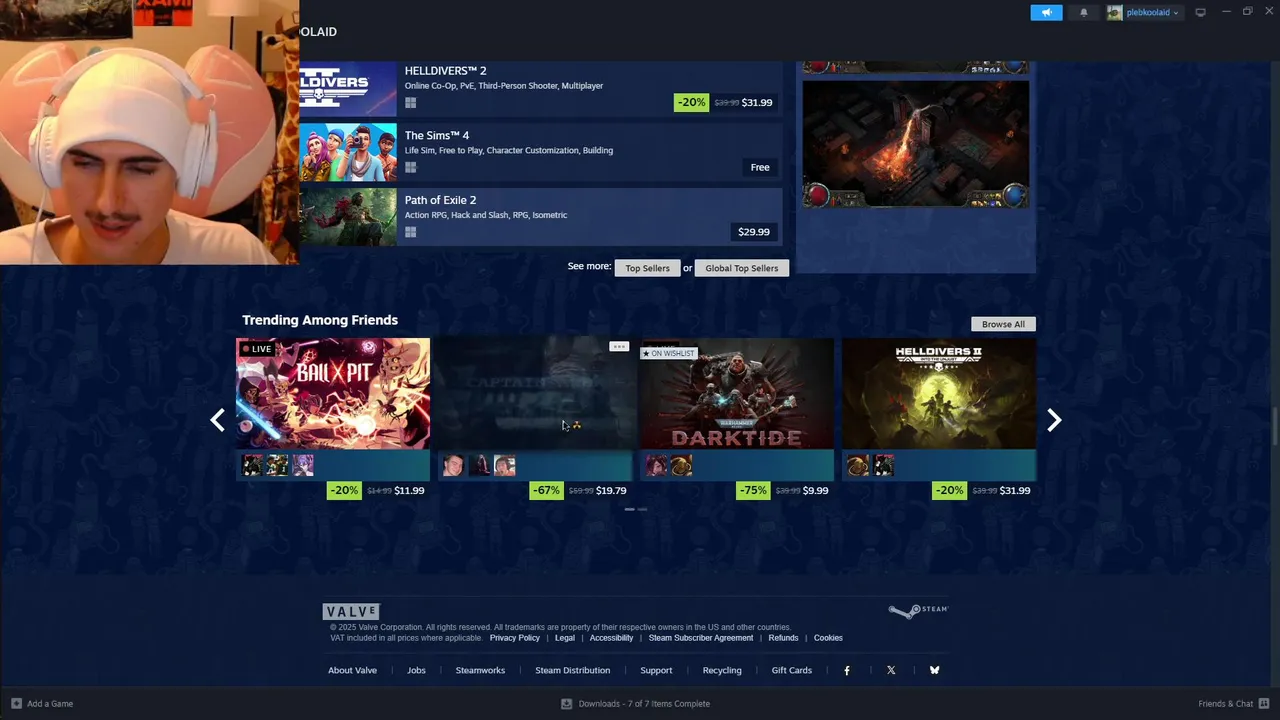Click the $31.99 HELLDIVERS 2 list price
This screenshot has height=720, width=1280.
point(757,102)
